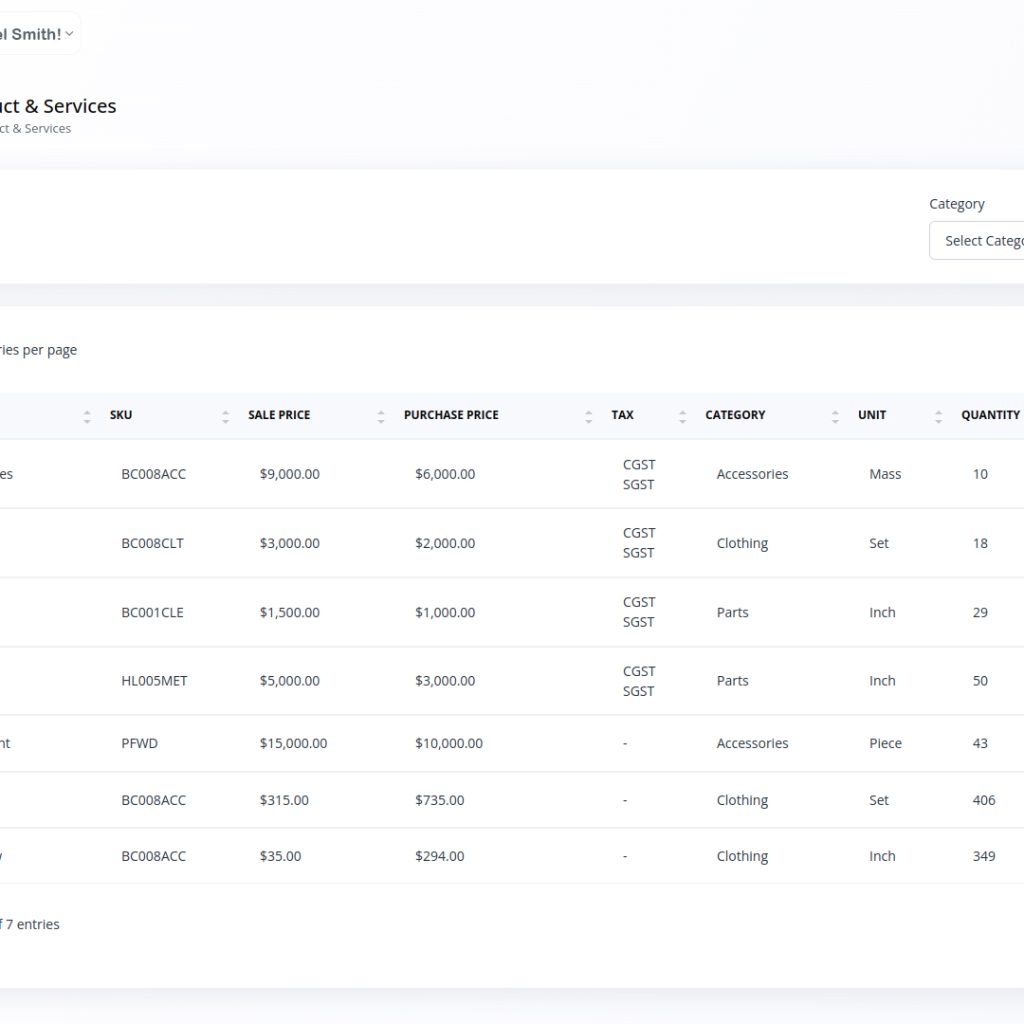The width and height of the screenshot is (1024, 1024).
Task: Click the breadcrumb text under the page title
Action: pyautogui.click(x=35, y=129)
